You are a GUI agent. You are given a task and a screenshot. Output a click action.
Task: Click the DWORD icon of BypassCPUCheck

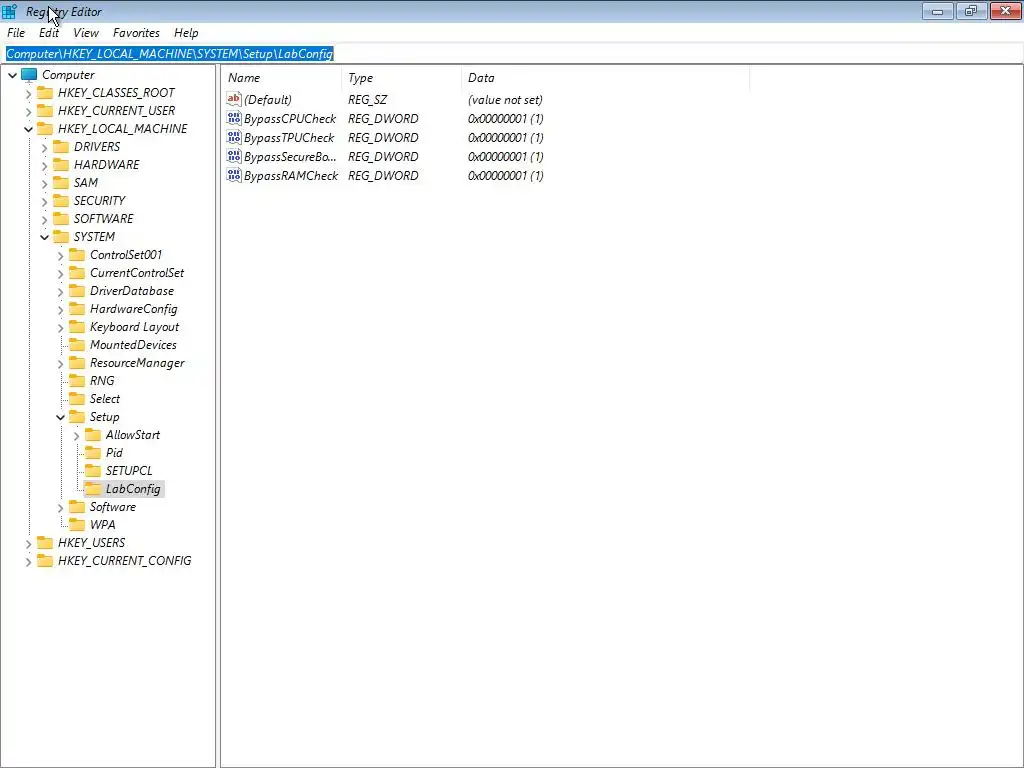[x=234, y=118]
